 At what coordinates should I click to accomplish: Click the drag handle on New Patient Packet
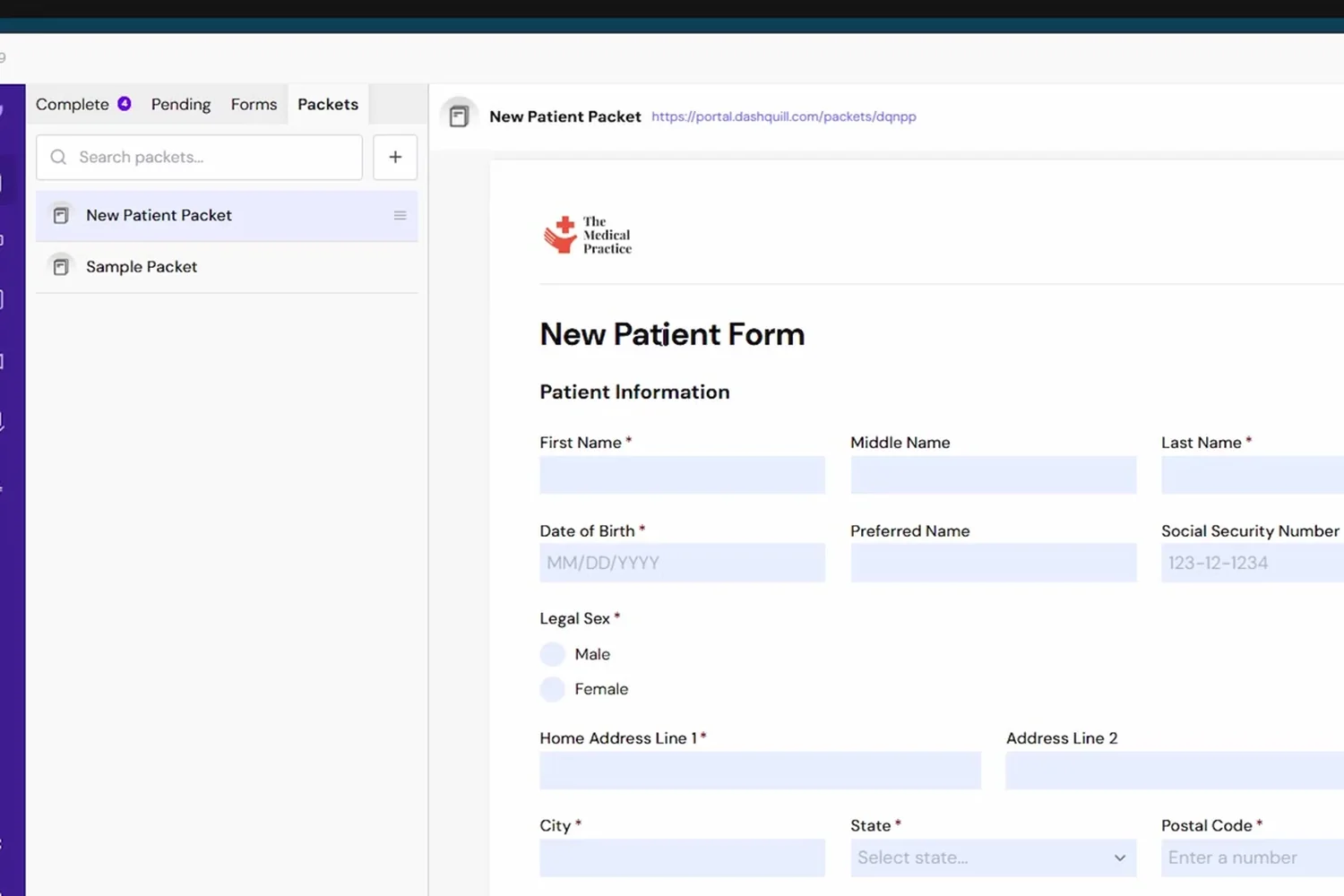click(x=401, y=216)
